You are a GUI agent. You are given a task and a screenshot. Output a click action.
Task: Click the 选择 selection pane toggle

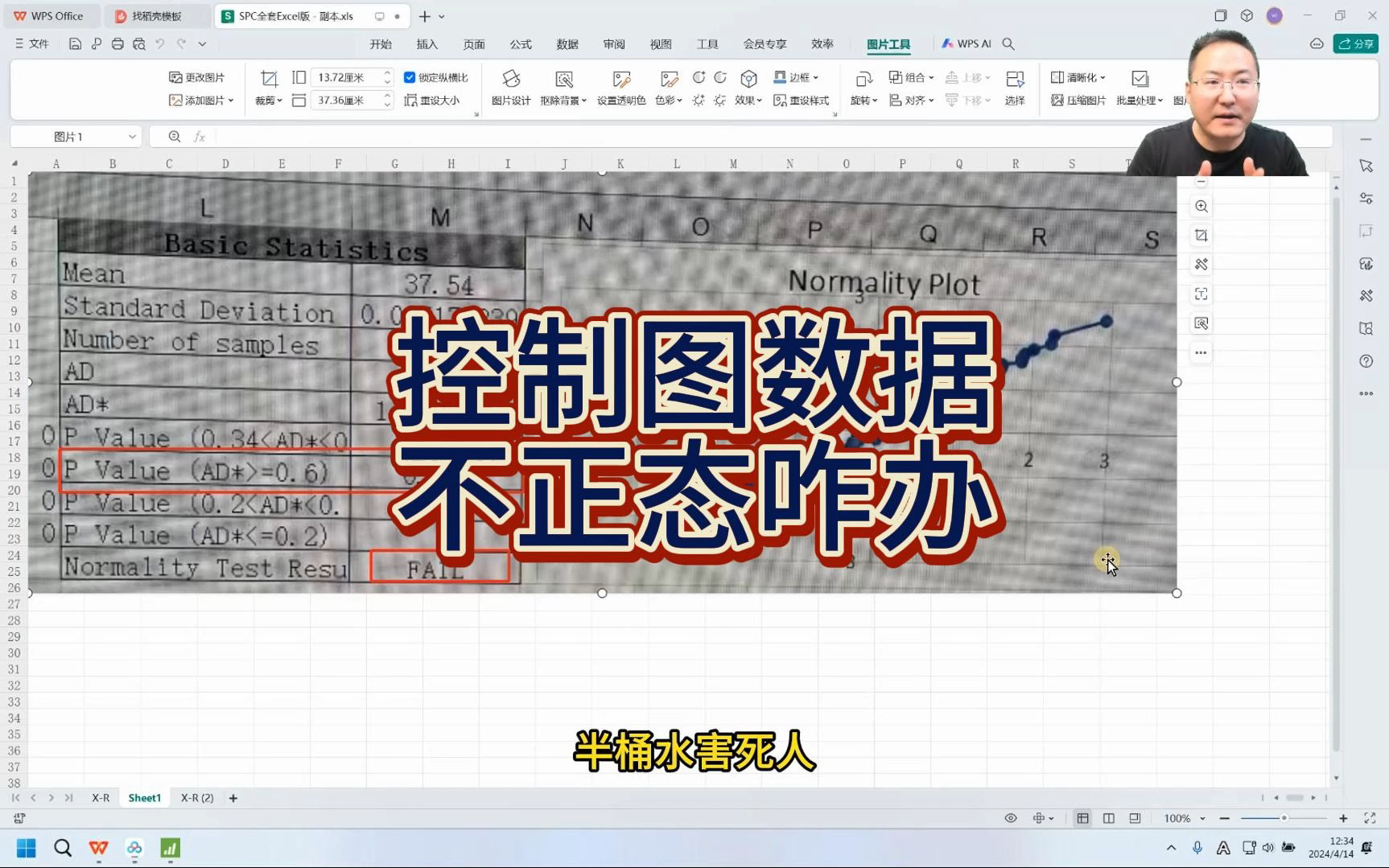1015,87
